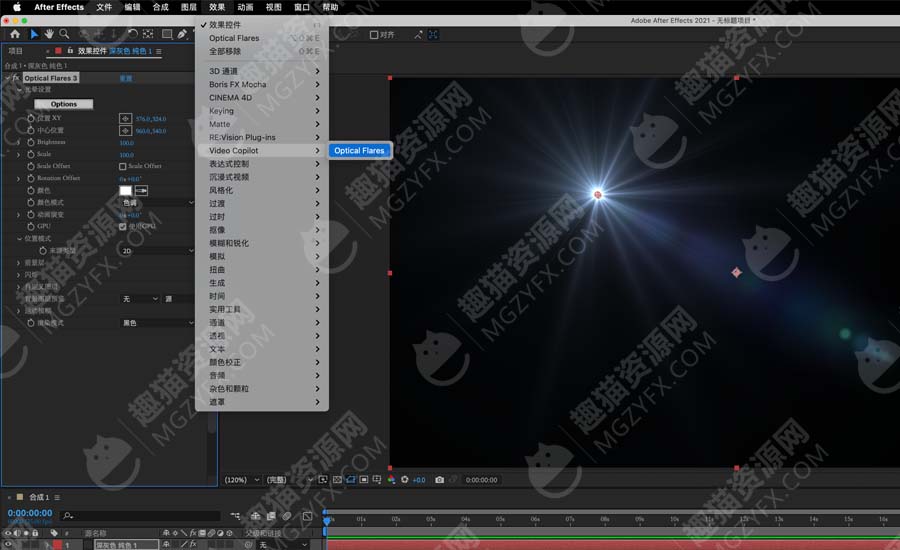Screen dimensions: 900x550
Task: Open the 黑色 render mode dropdown
Action: click(158, 323)
